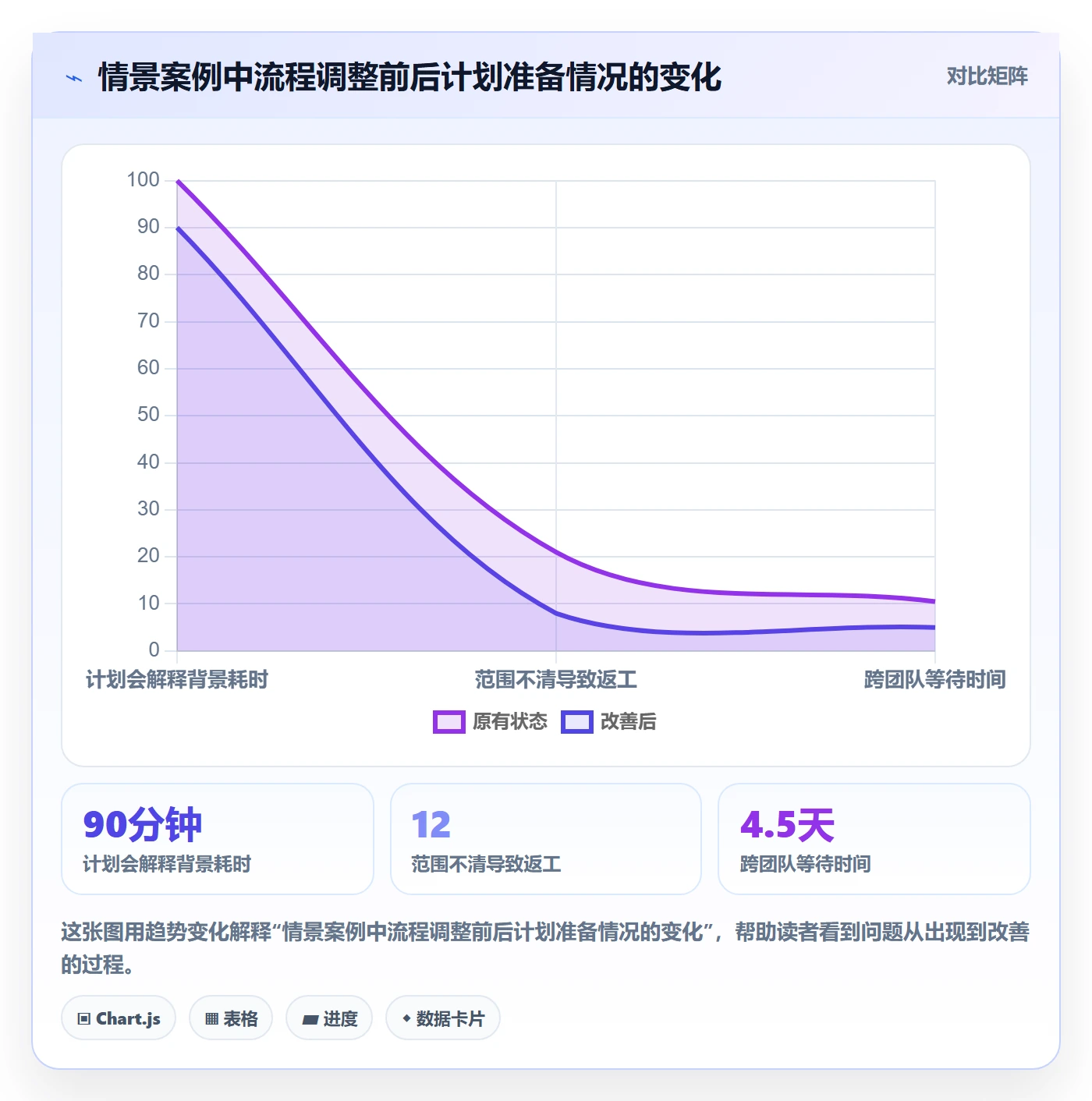
Task: Toggle the 改善后 legend swatch
Action: 577,722
